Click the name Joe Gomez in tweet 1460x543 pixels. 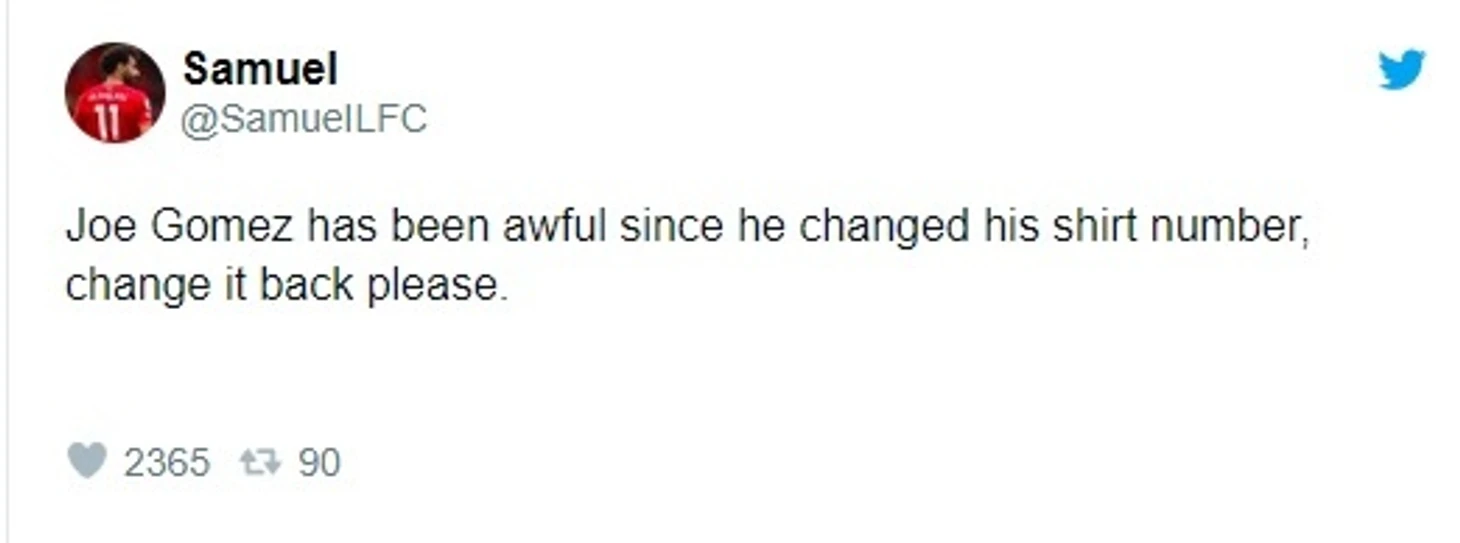click(x=180, y=228)
